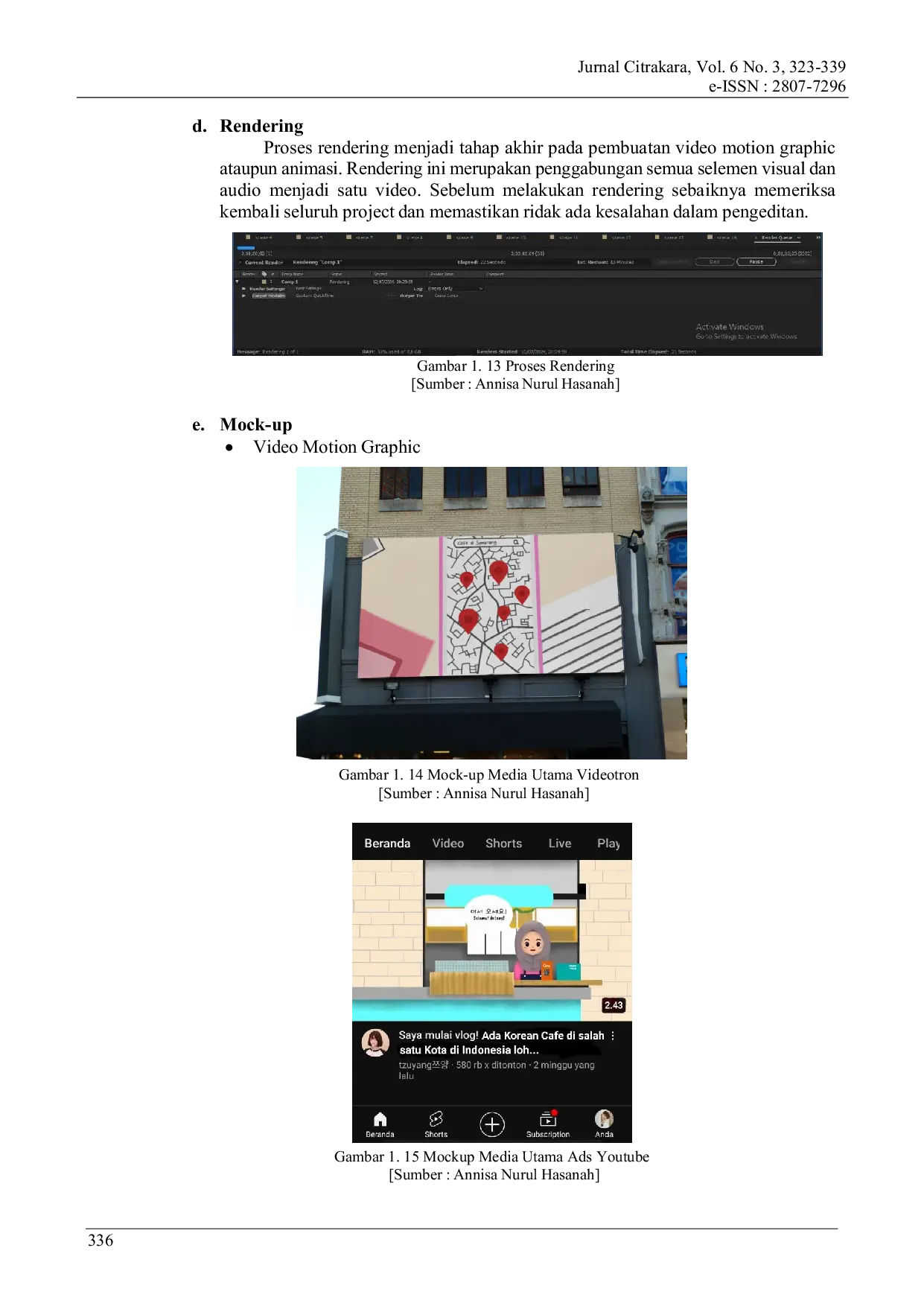Open the Subscription icon with red badge
This screenshot has height=1306, width=924.
pos(548,1120)
